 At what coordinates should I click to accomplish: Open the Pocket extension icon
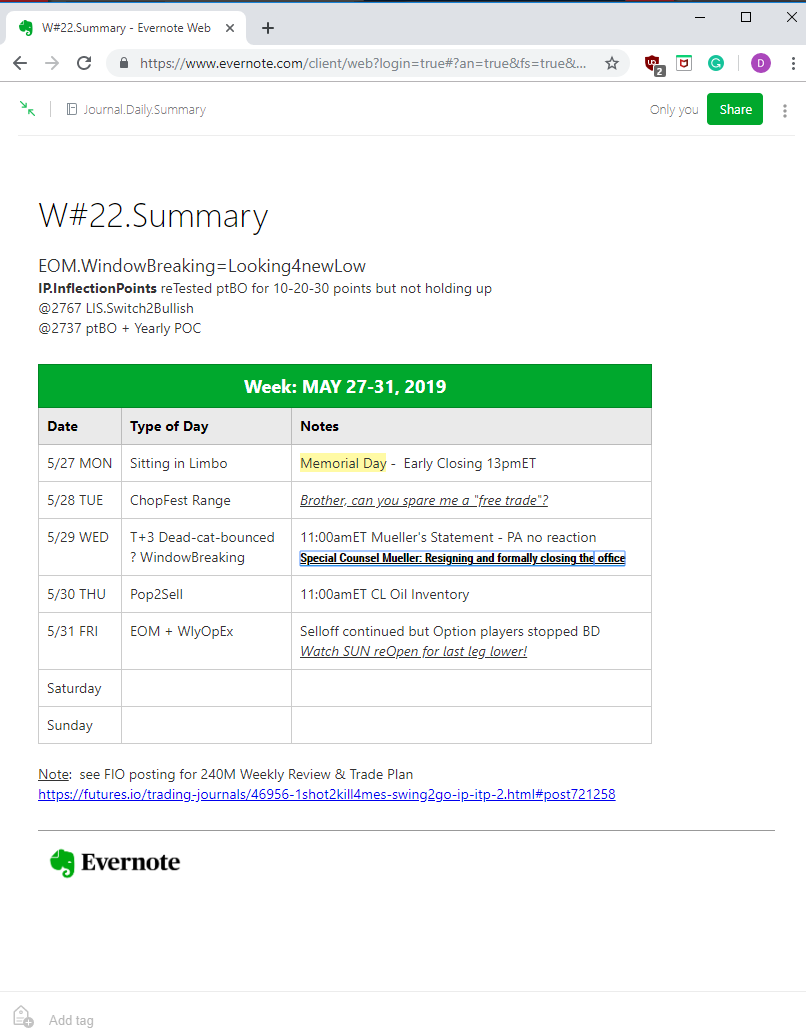(x=685, y=63)
